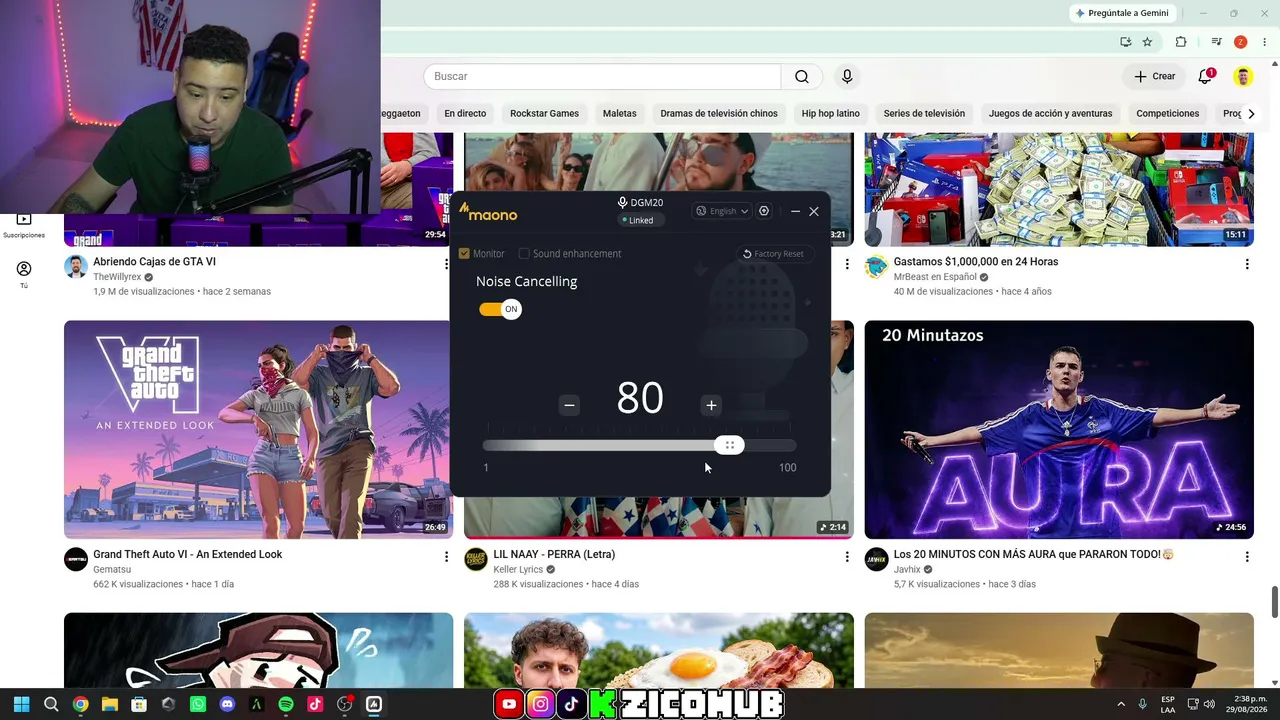Open the Javhix channel avatar

point(877,559)
